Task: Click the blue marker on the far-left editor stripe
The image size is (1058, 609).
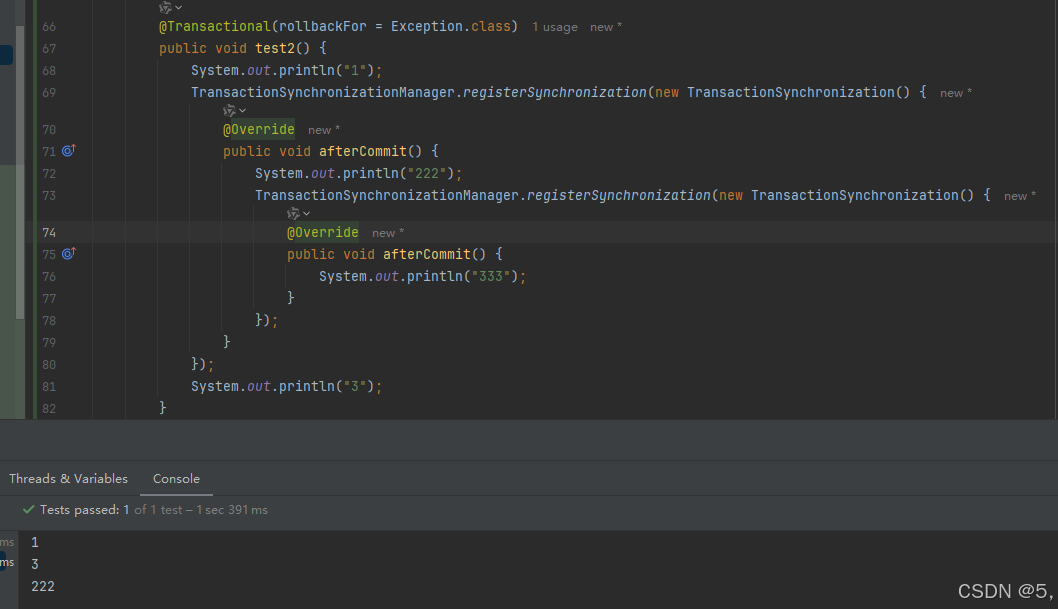Action: point(4,57)
